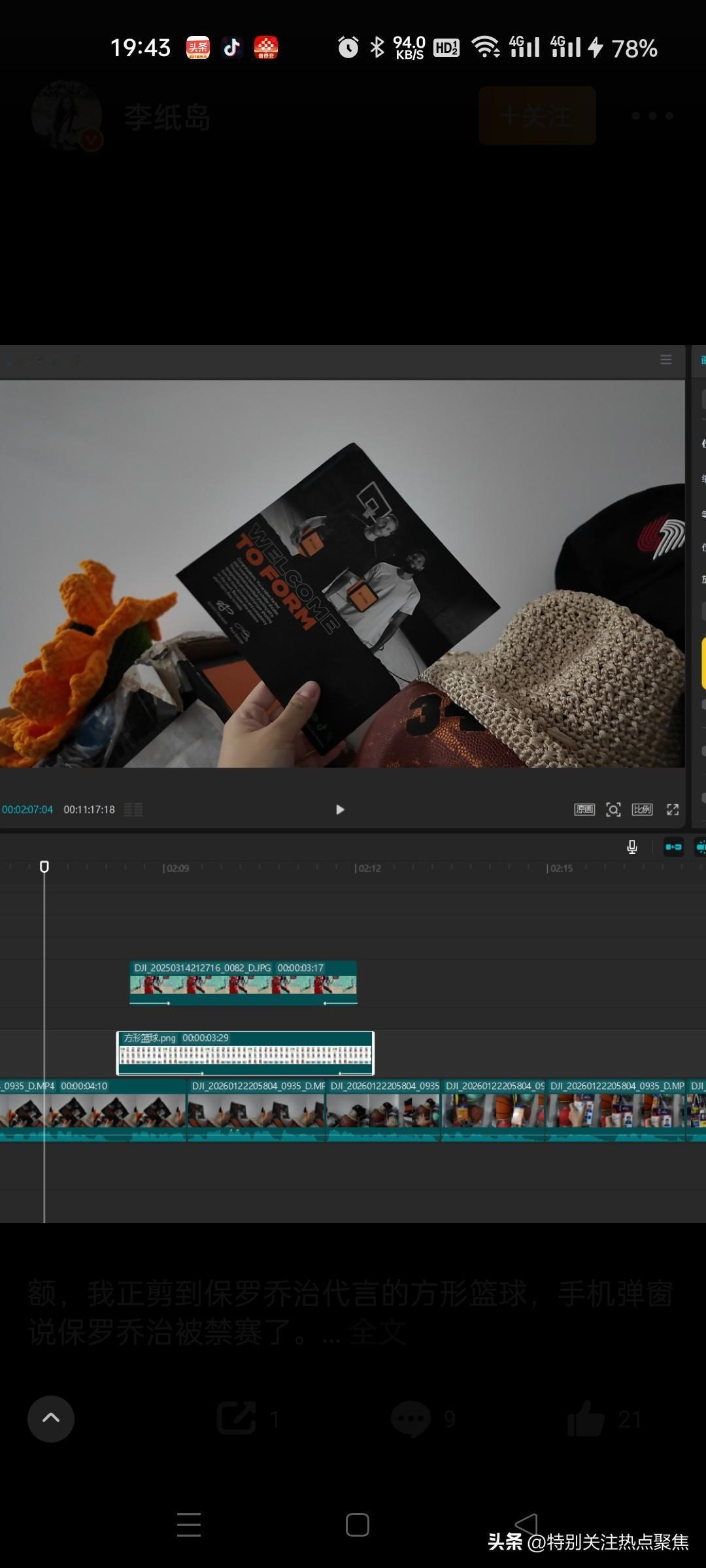Click the current timecode 00:02:07:04

tap(27, 809)
